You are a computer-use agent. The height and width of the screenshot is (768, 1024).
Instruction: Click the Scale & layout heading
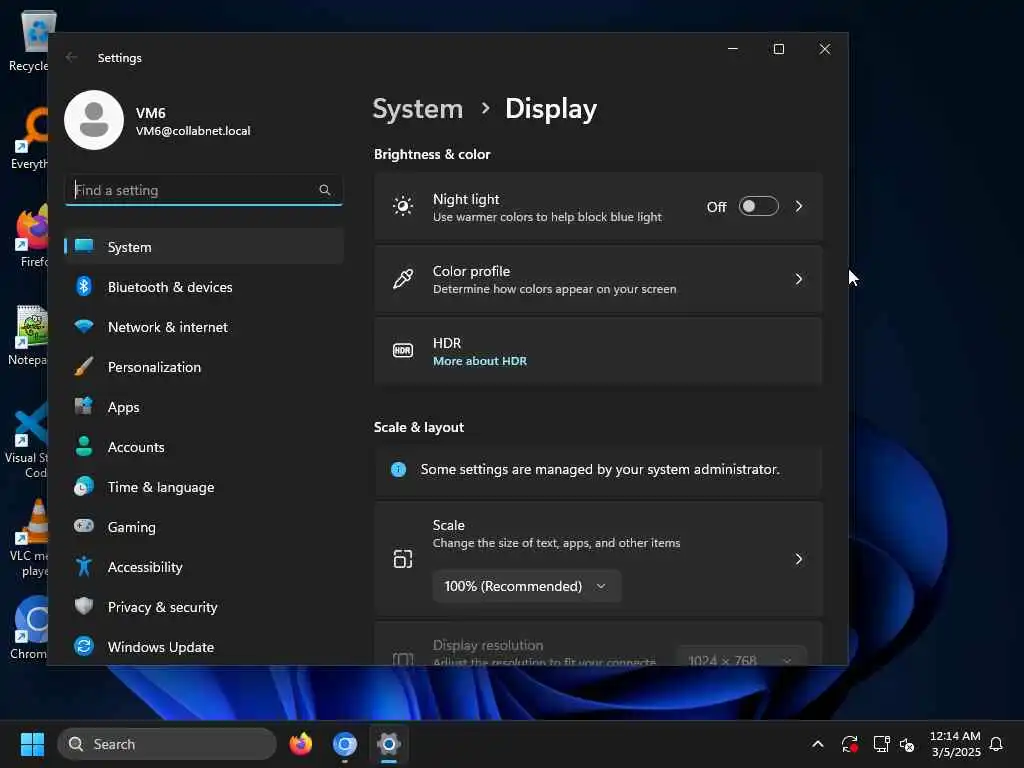(x=419, y=427)
